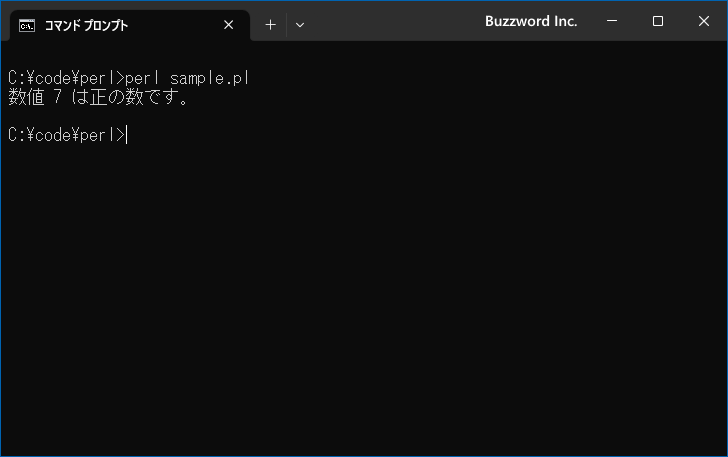Click the empty black terminal area
This screenshot has width=728, height=457.
pos(364,297)
